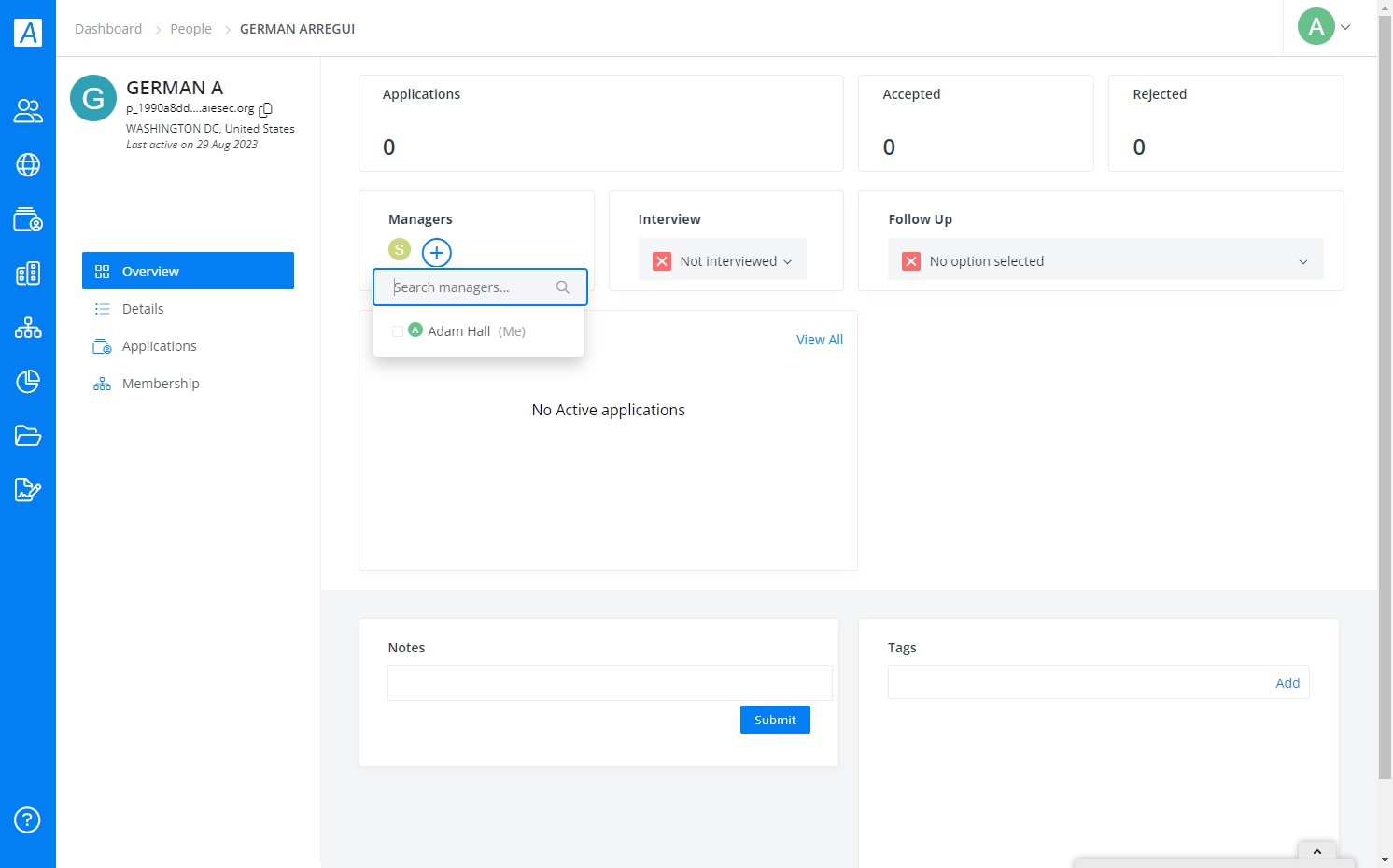Click 'WASHINGTON DC, United States' text

point(210,129)
